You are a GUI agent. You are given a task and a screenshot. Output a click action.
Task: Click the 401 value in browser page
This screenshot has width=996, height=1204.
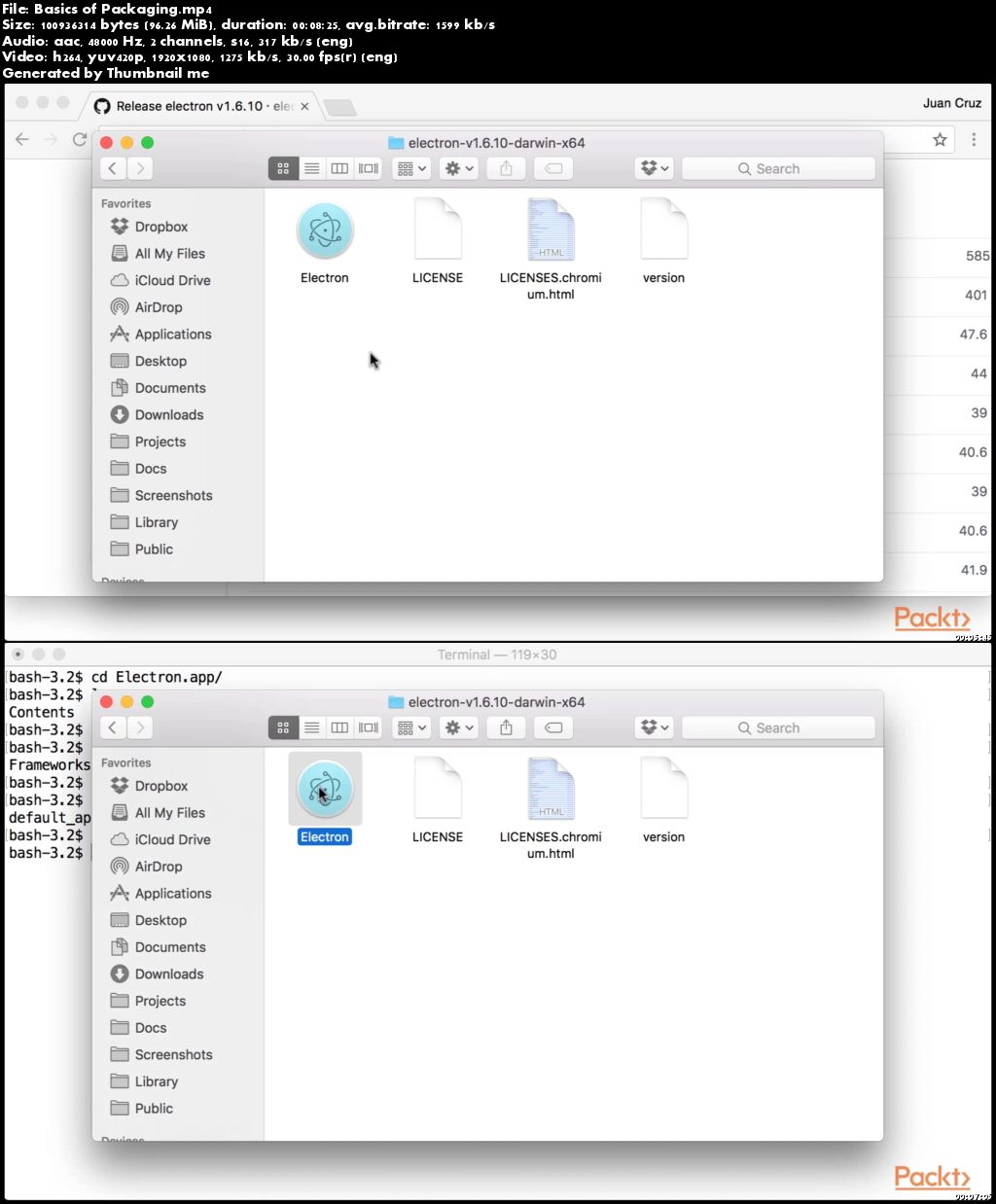pos(977,296)
